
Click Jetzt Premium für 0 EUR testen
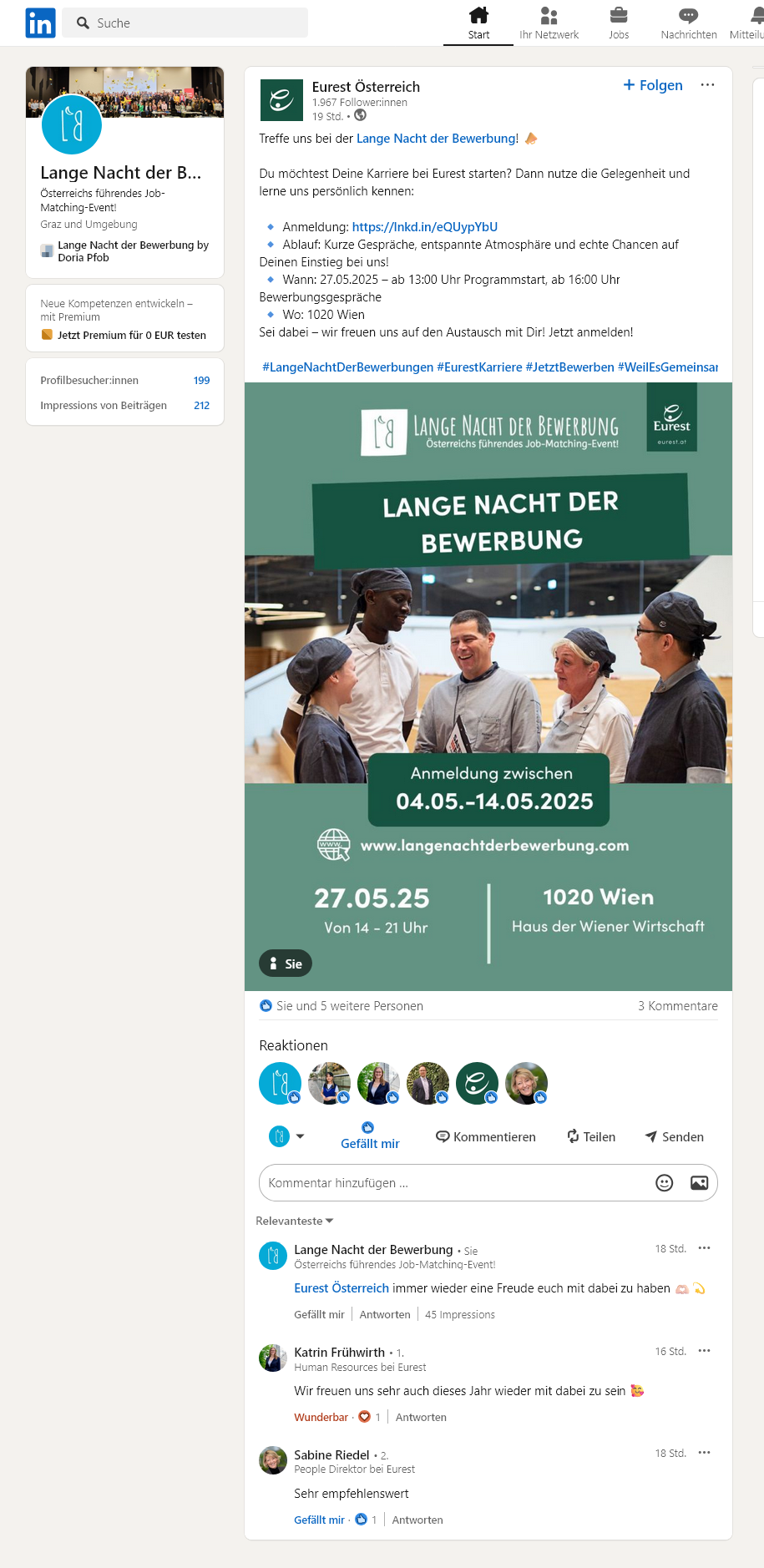coord(124,336)
